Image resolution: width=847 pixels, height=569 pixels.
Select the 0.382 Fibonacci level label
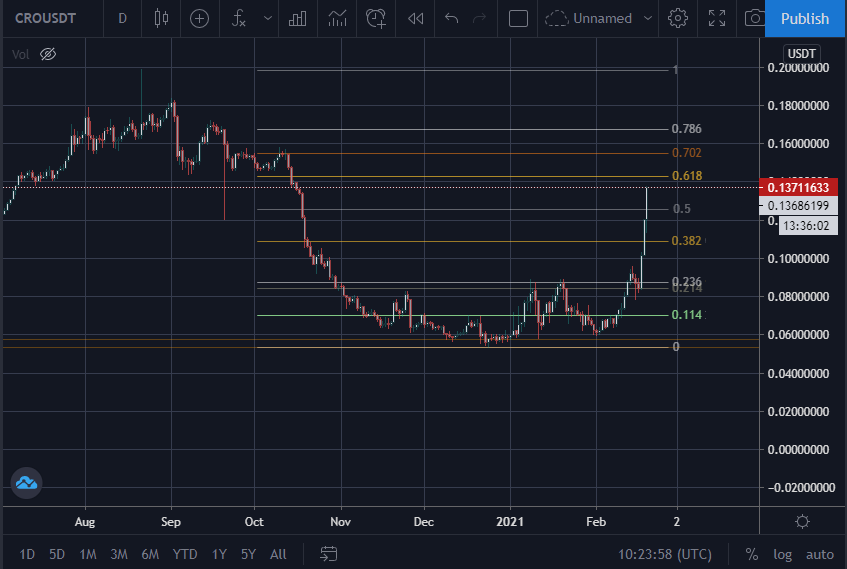[687, 240]
